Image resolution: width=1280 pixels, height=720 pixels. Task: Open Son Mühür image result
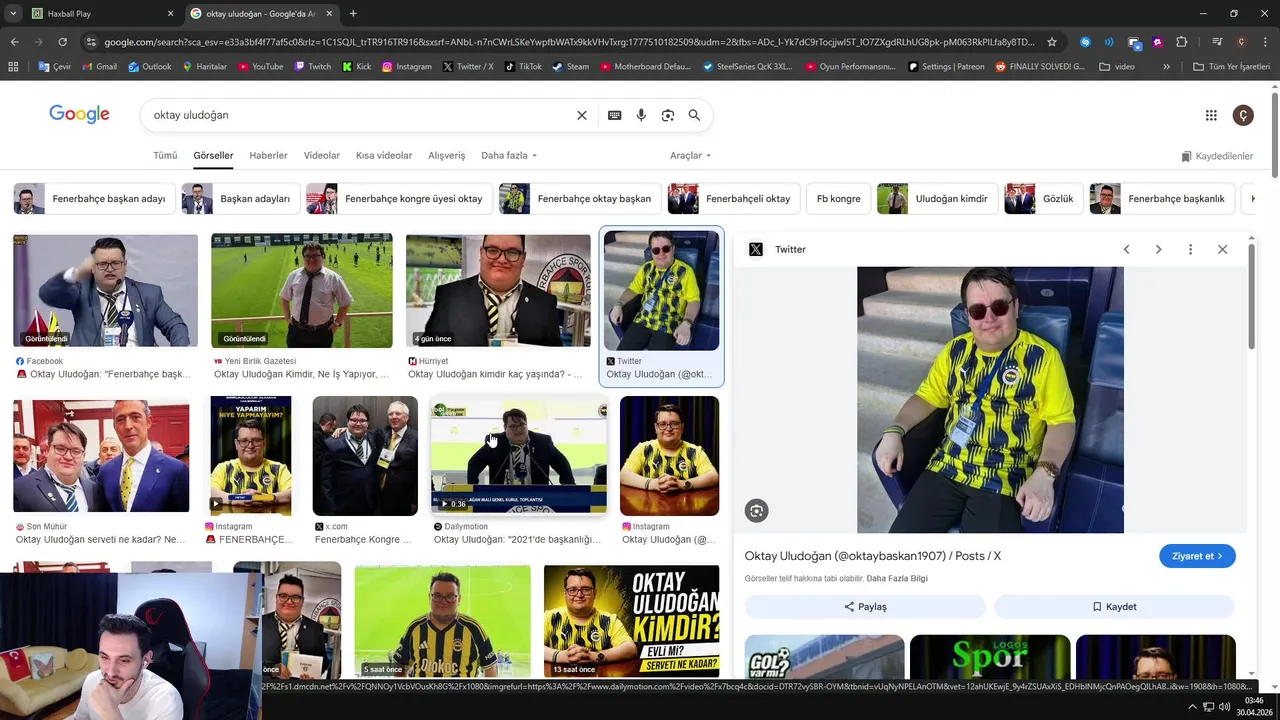pyautogui.click(x=101, y=456)
